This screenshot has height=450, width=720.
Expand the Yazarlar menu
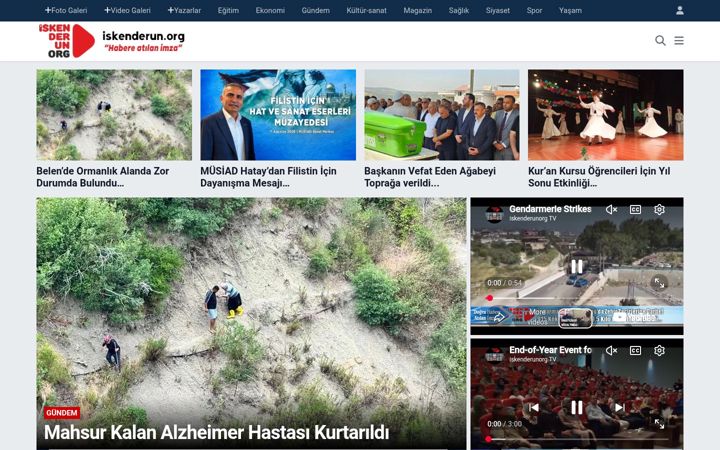[x=184, y=10]
